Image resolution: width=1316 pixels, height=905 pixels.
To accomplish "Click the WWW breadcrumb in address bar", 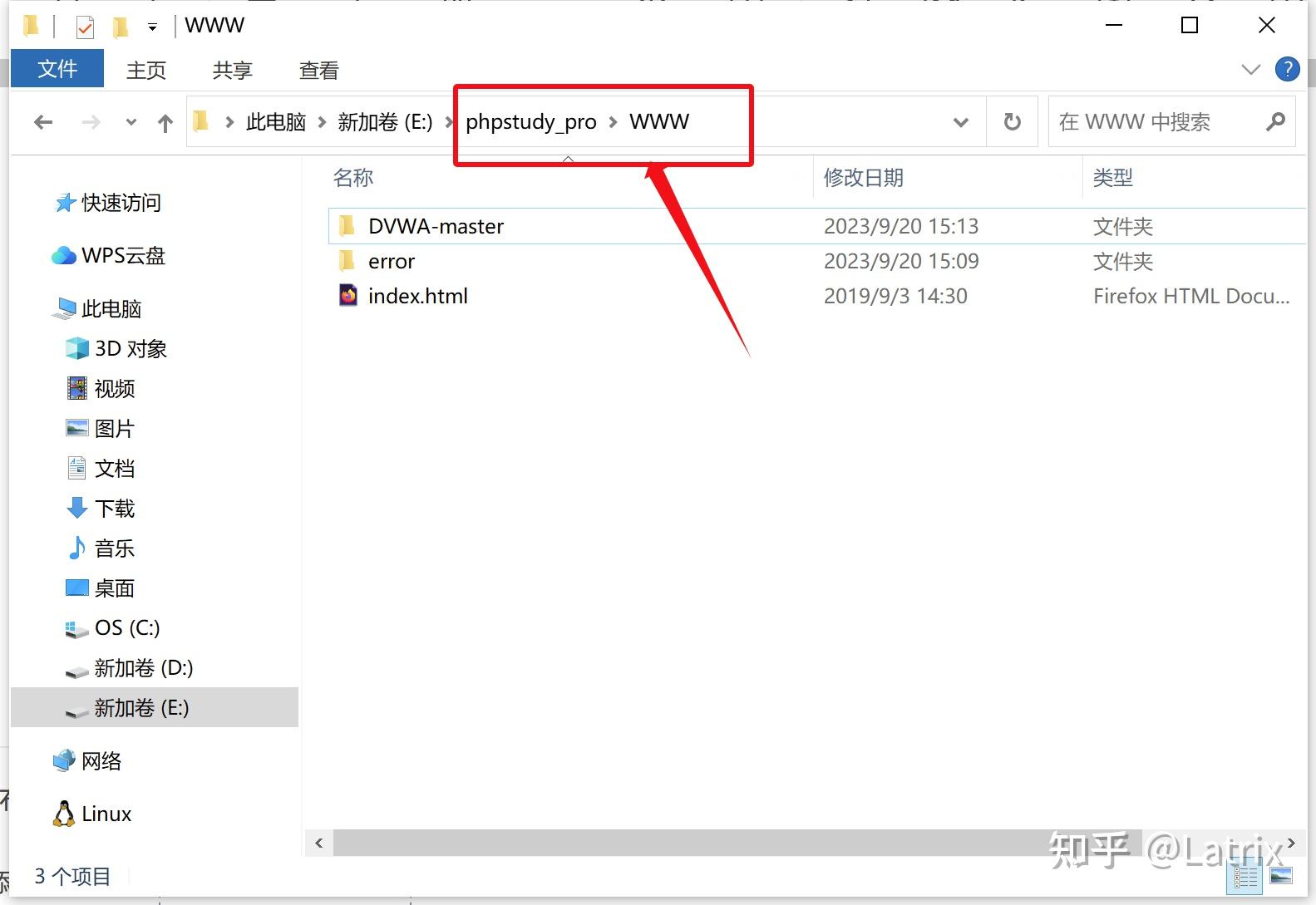I will pos(659,122).
